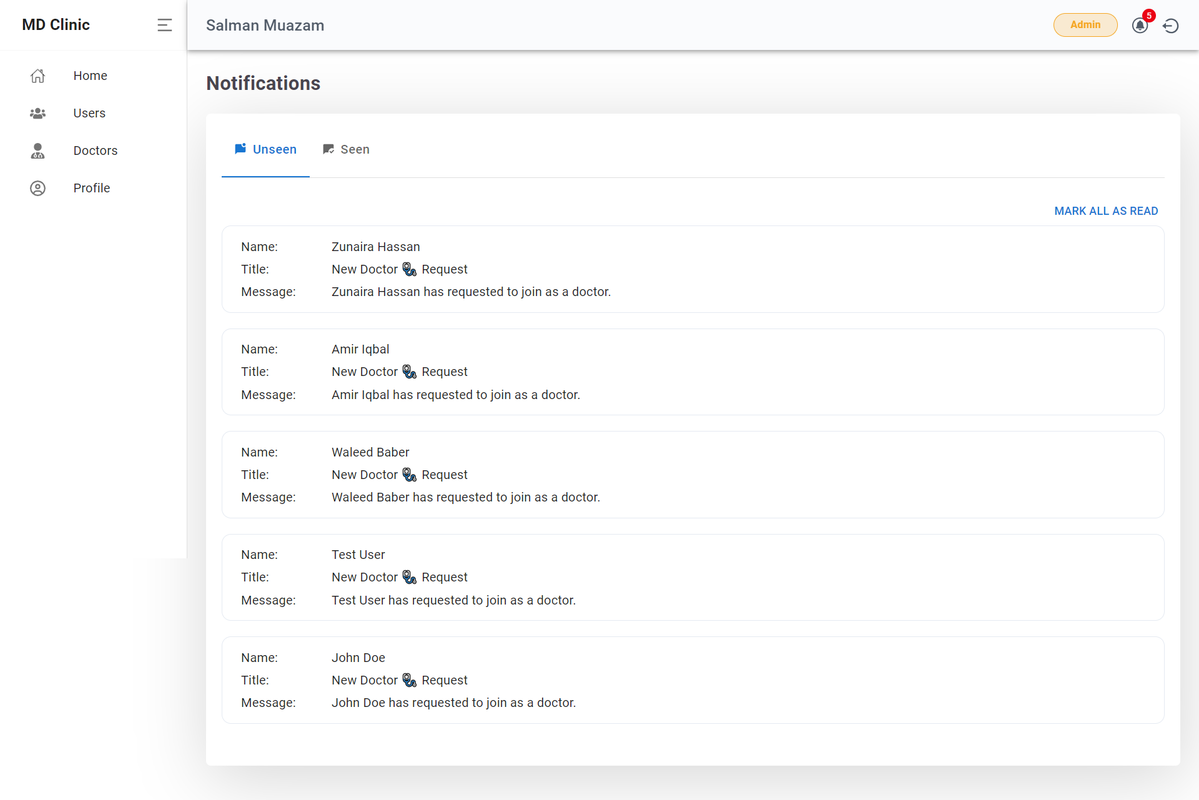Open the Users menu item
The height and width of the screenshot is (800, 1199).
[x=93, y=113]
